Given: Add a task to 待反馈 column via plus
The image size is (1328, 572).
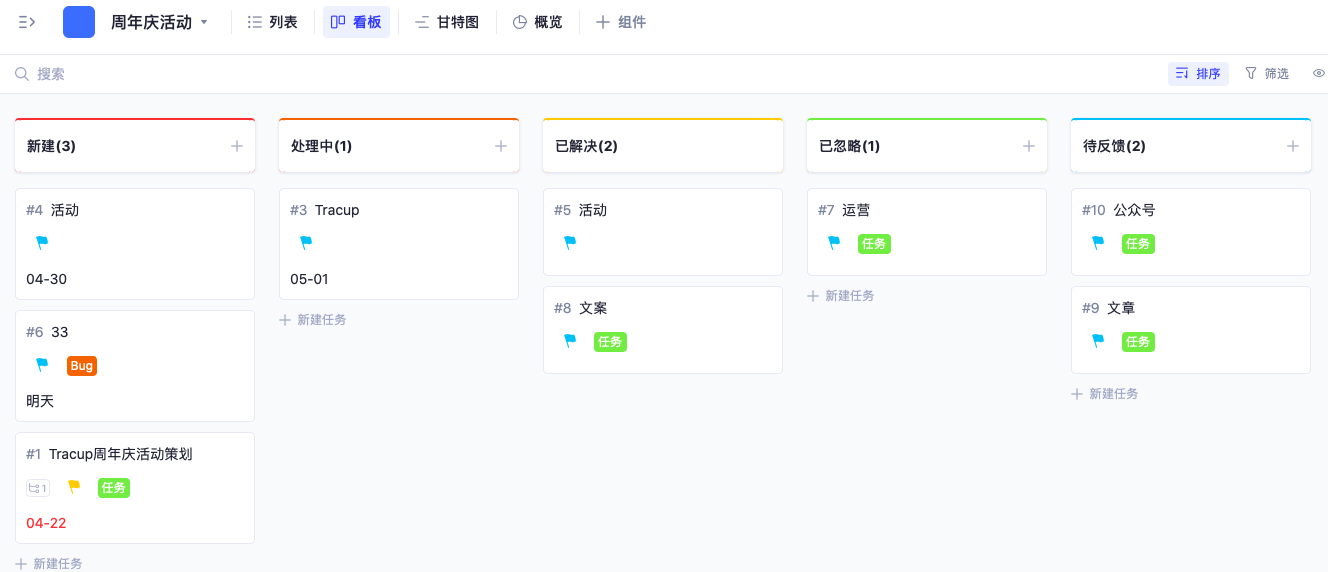Looking at the screenshot, I should click(1293, 146).
